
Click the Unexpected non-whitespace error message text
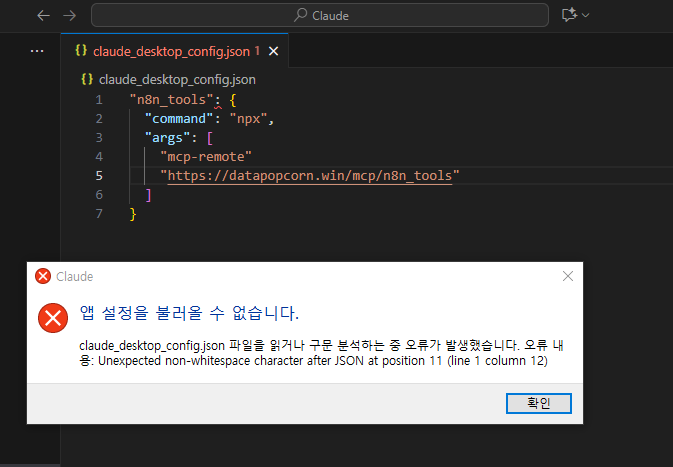click(323, 361)
